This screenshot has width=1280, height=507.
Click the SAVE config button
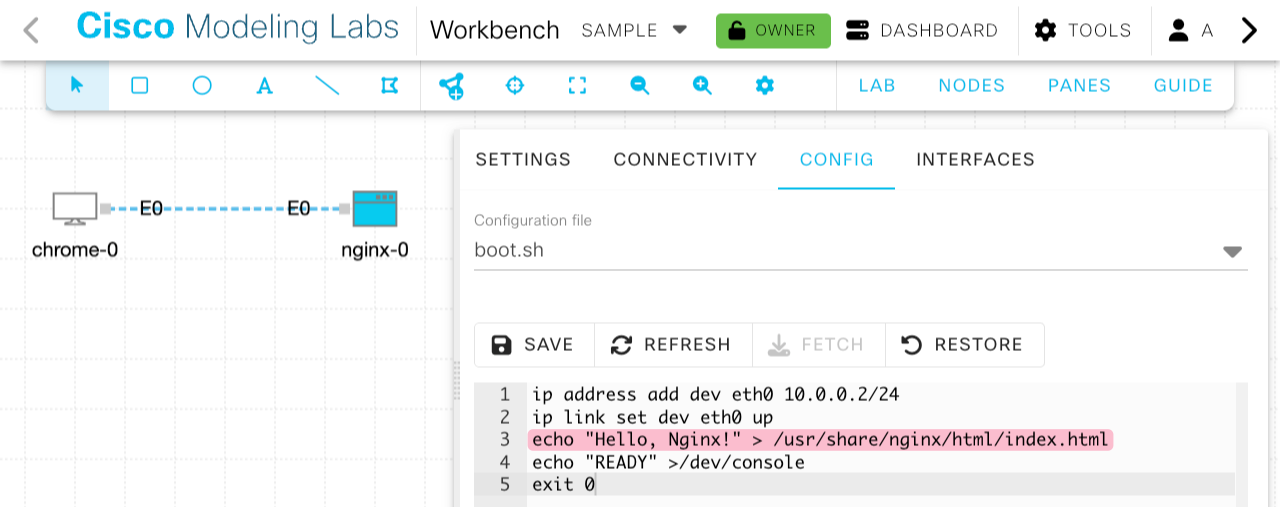click(x=534, y=344)
